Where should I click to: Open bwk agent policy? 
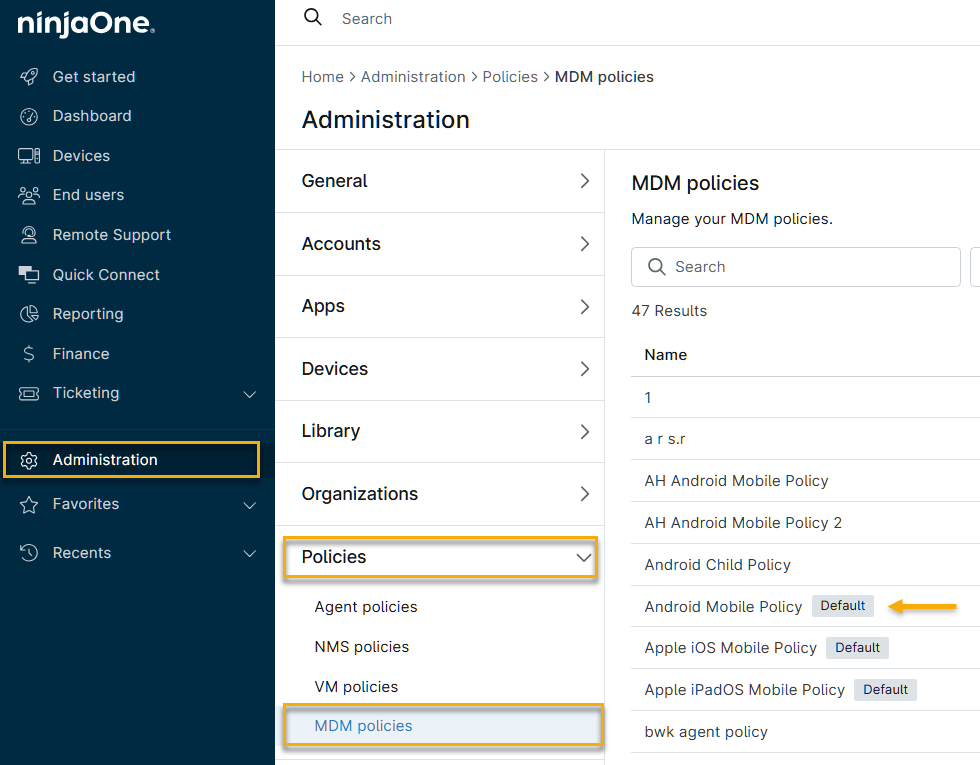[x=706, y=732]
